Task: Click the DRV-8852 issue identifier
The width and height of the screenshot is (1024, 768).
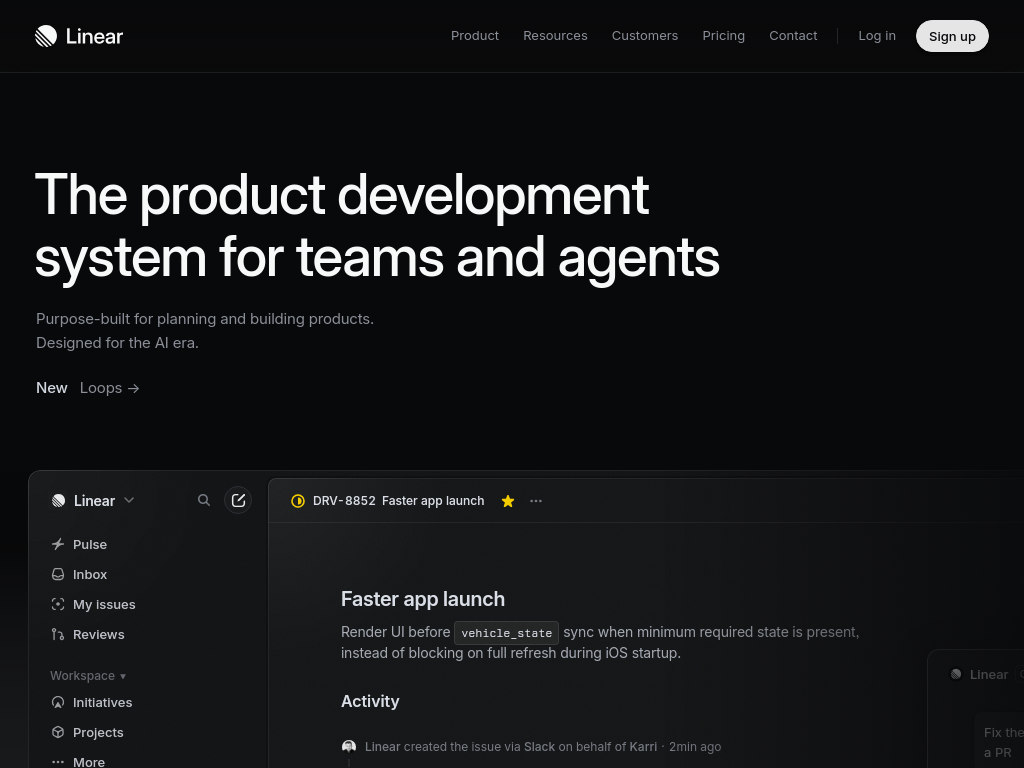Action: point(344,501)
